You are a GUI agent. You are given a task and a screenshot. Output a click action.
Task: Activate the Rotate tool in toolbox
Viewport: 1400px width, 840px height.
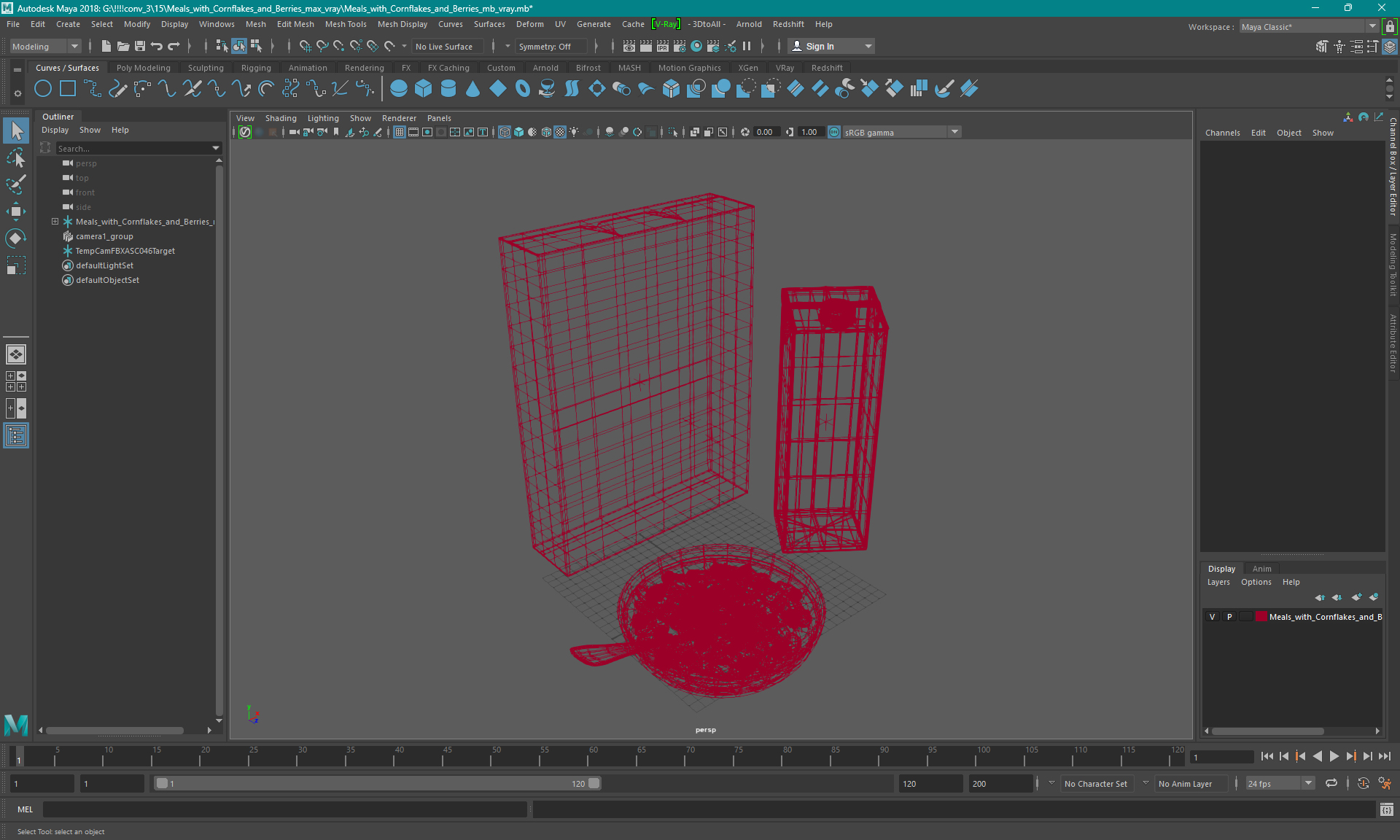16,238
